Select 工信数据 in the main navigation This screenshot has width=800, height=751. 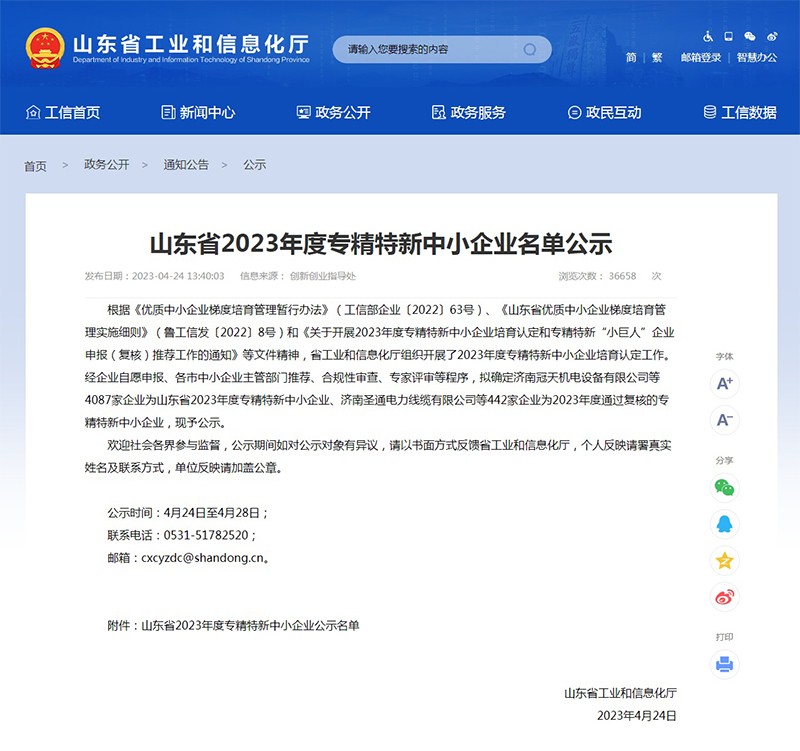click(739, 112)
